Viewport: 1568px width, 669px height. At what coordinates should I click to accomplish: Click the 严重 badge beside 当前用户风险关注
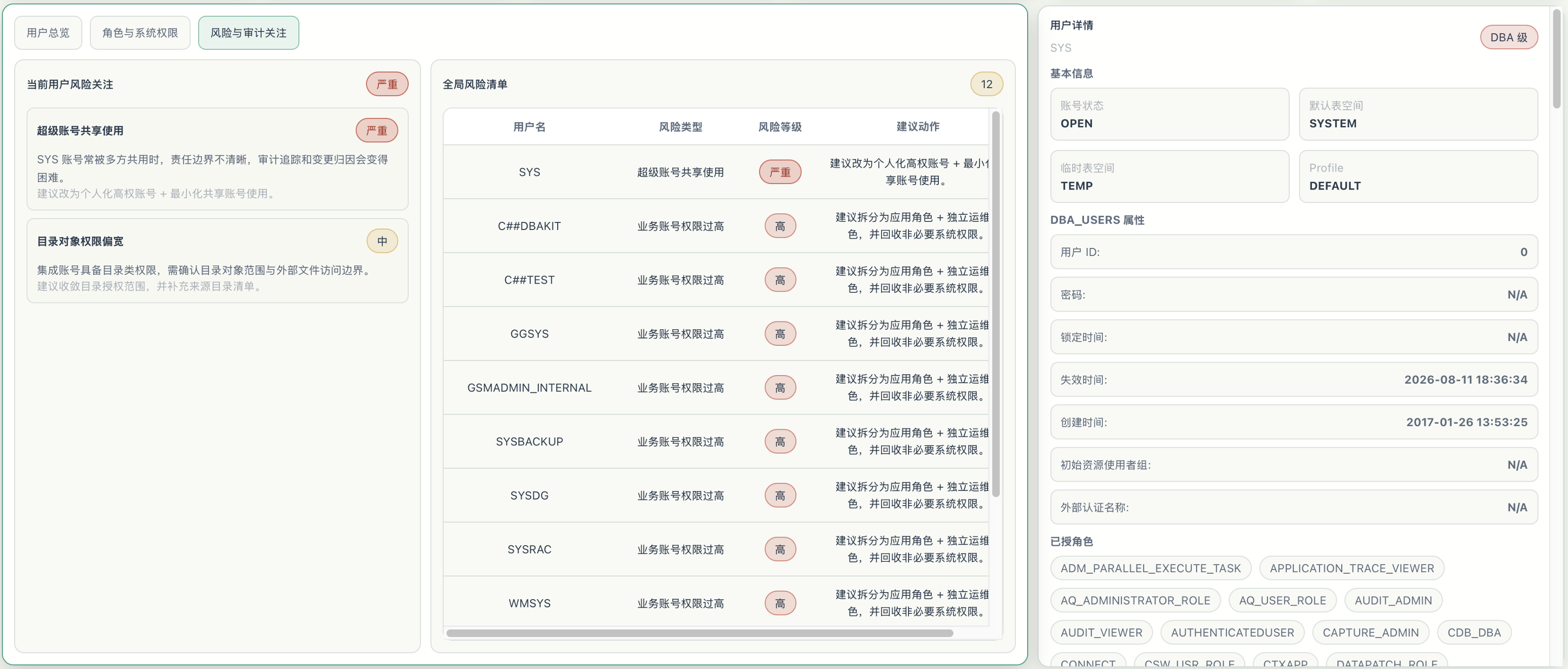[387, 84]
